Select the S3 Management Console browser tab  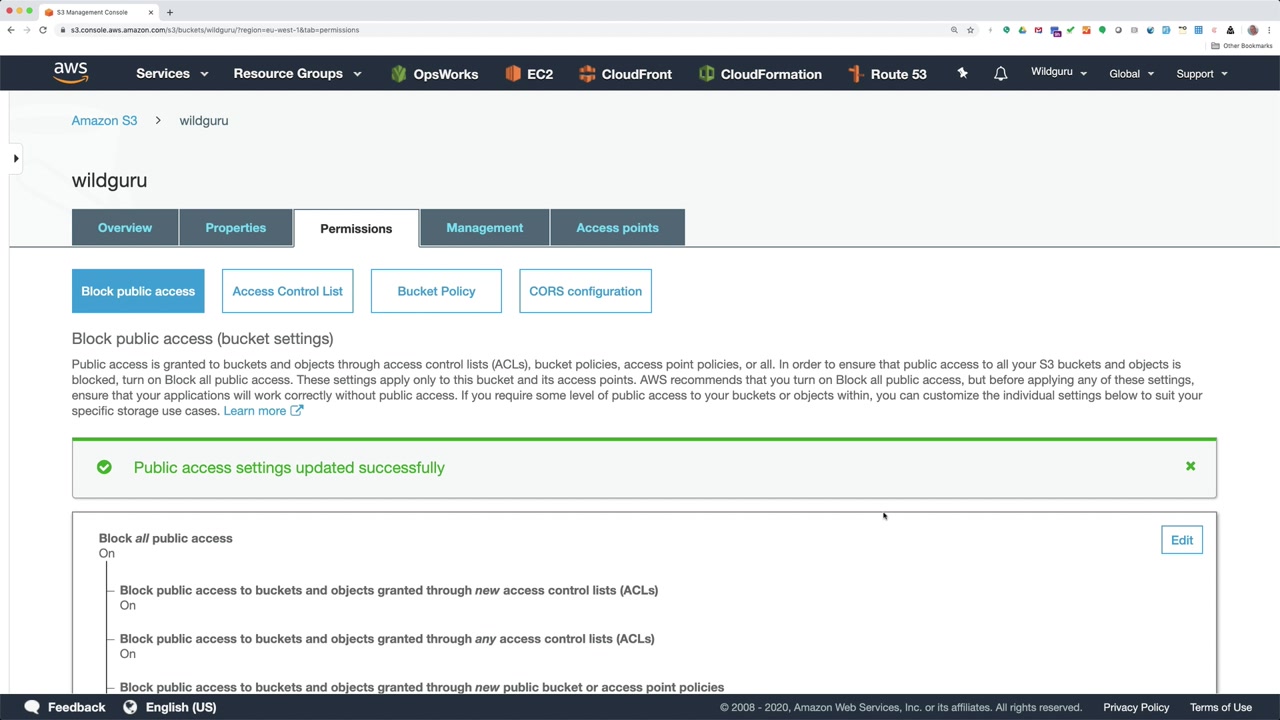[x=98, y=12]
